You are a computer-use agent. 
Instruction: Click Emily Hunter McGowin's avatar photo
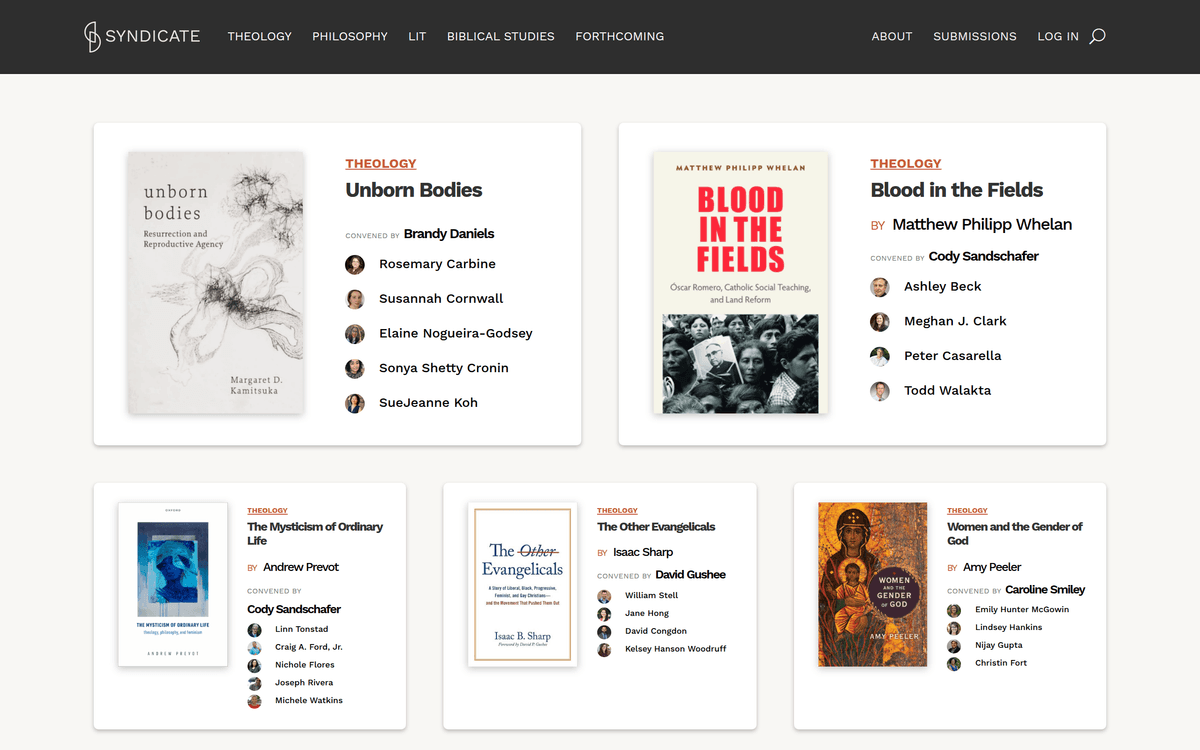click(954, 610)
